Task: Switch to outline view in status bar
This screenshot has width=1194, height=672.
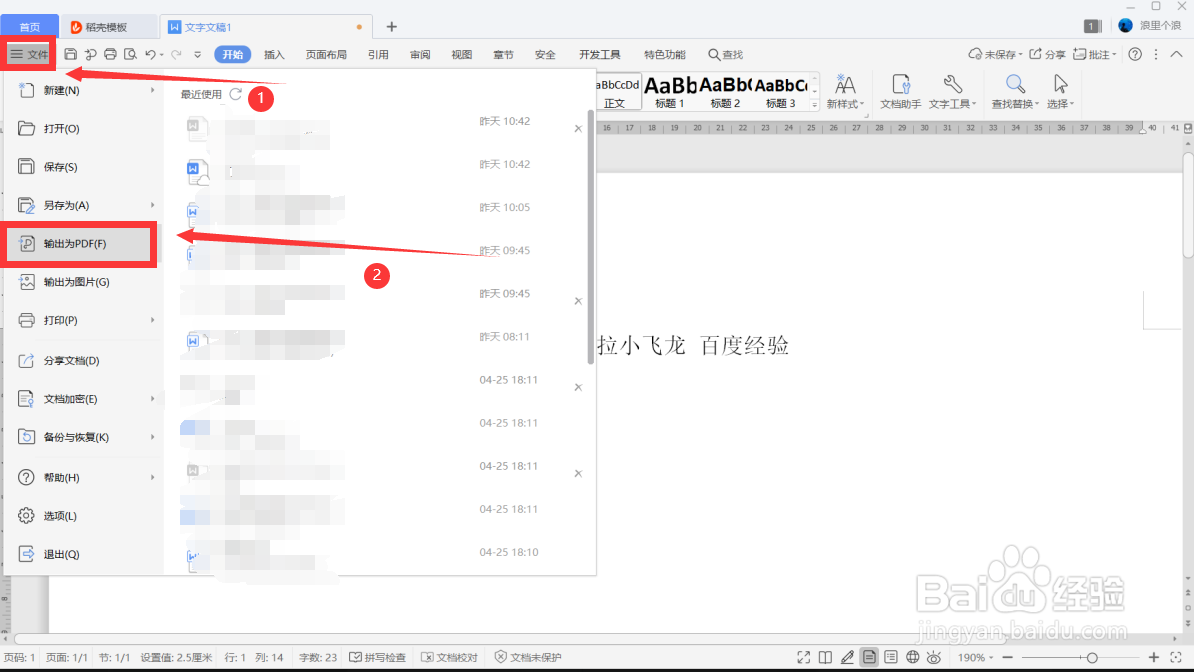Action: click(x=891, y=657)
